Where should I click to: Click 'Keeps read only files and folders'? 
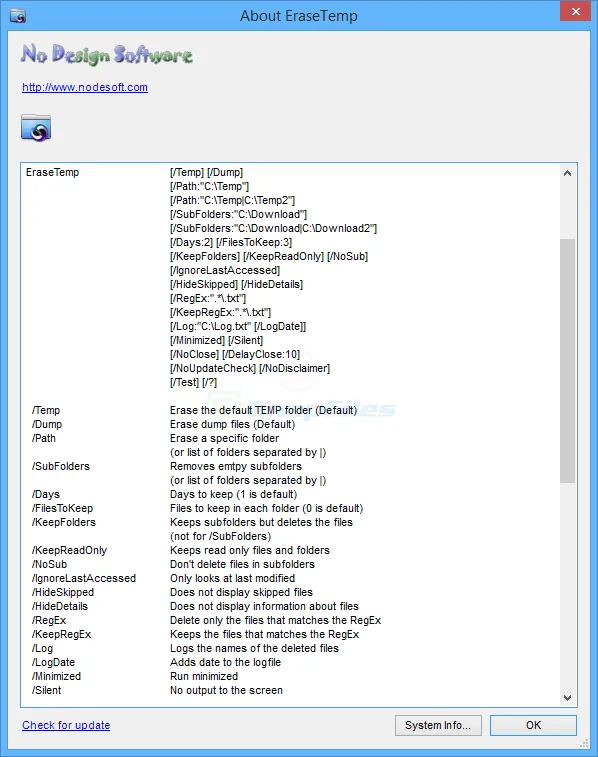(x=250, y=550)
